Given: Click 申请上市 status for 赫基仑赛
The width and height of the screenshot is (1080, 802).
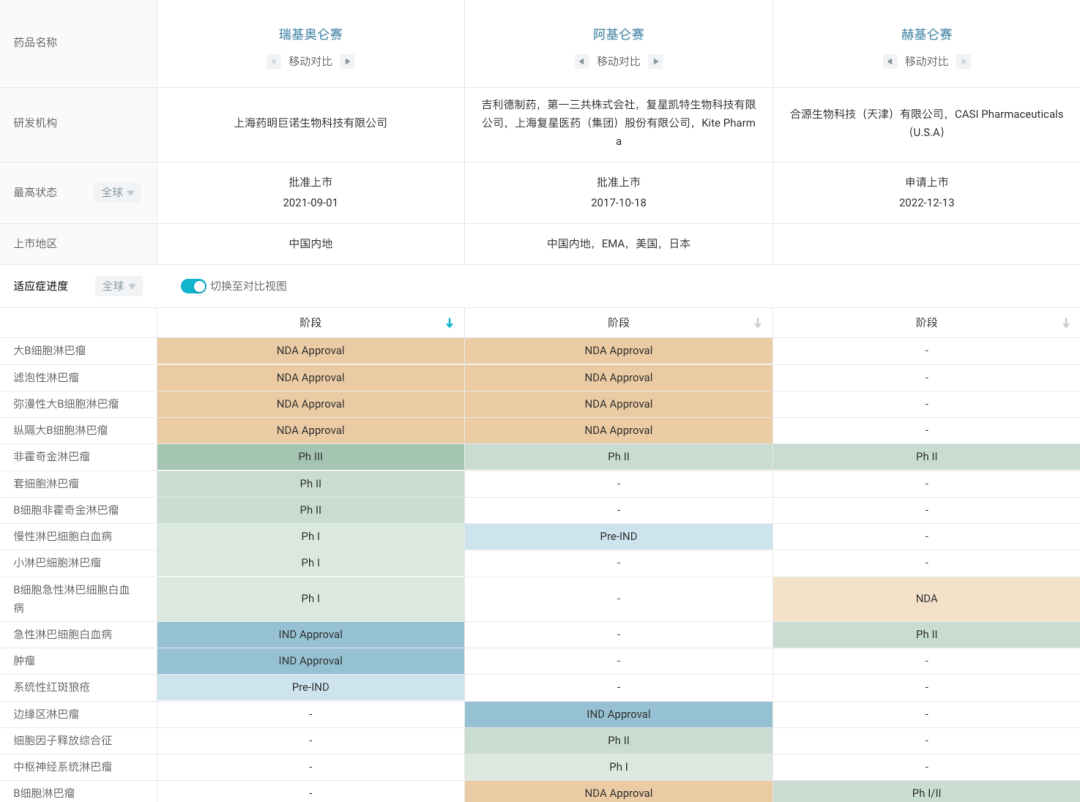Looking at the screenshot, I should [x=926, y=182].
